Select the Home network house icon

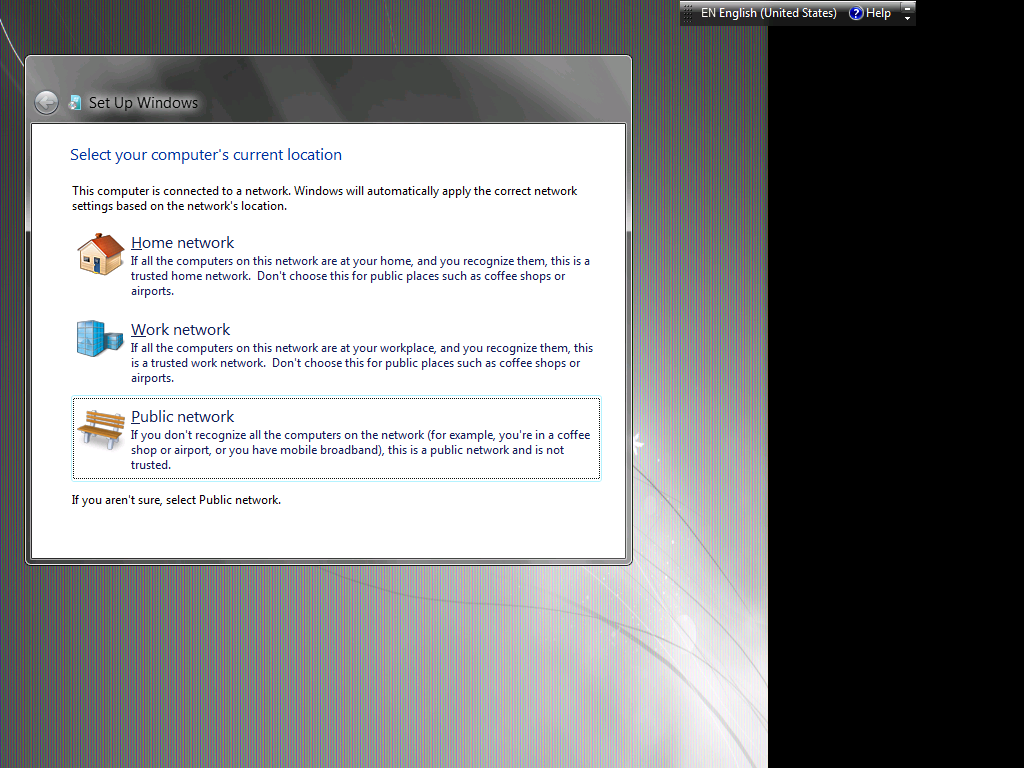pos(101,254)
